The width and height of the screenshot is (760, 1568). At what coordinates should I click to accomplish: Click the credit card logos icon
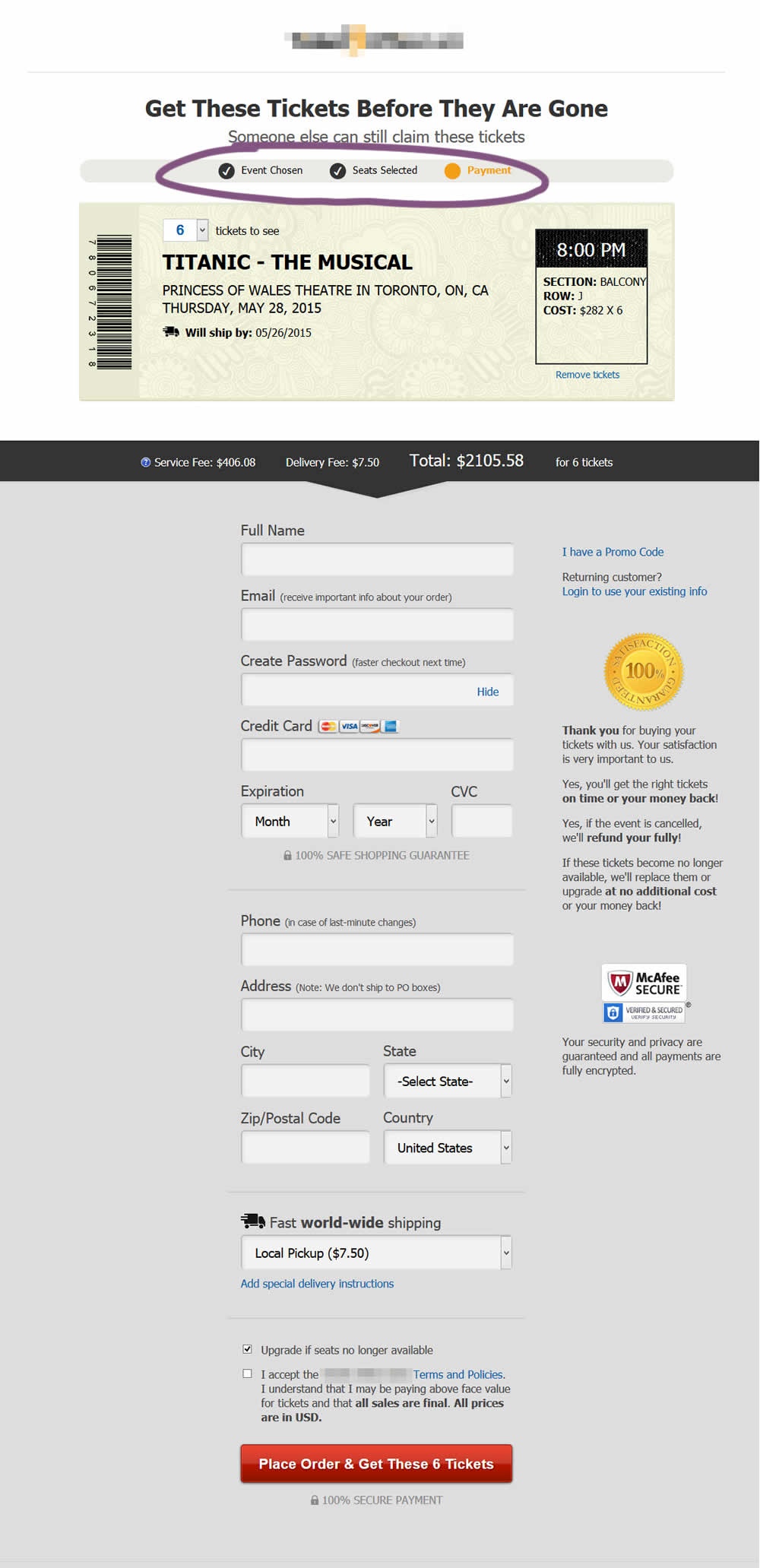[x=358, y=726]
